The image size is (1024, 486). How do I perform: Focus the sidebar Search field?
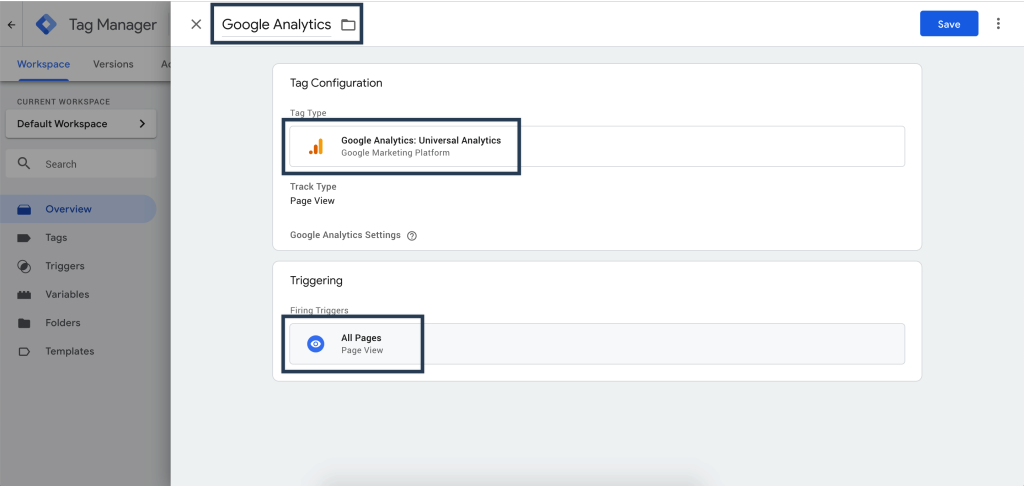click(x=81, y=164)
